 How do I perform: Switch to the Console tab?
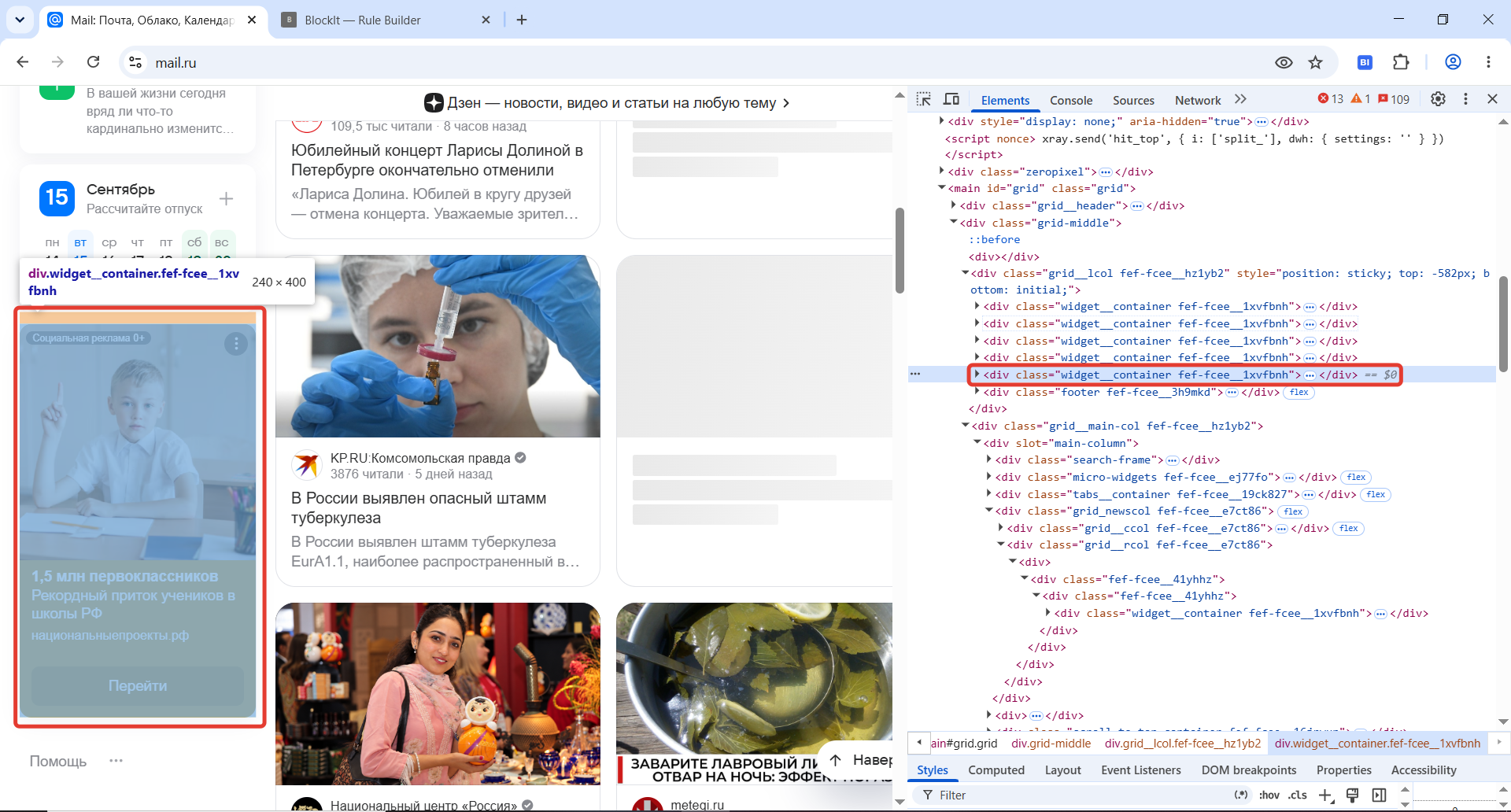click(1071, 100)
